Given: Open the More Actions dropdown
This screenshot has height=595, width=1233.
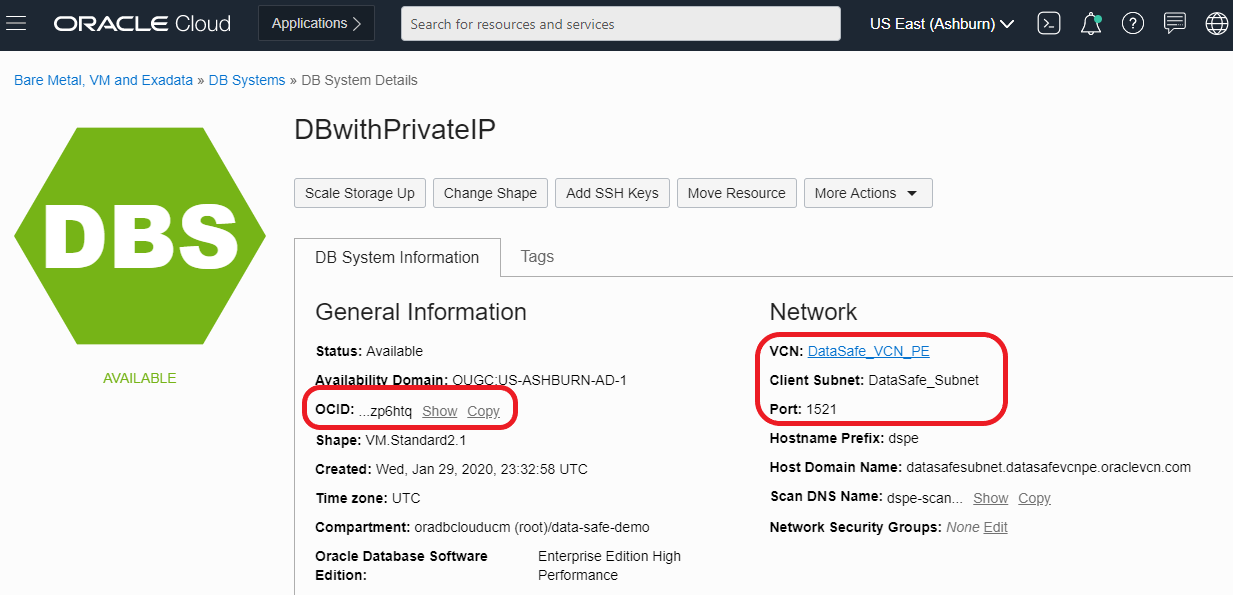Looking at the screenshot, I should [867, 193].
